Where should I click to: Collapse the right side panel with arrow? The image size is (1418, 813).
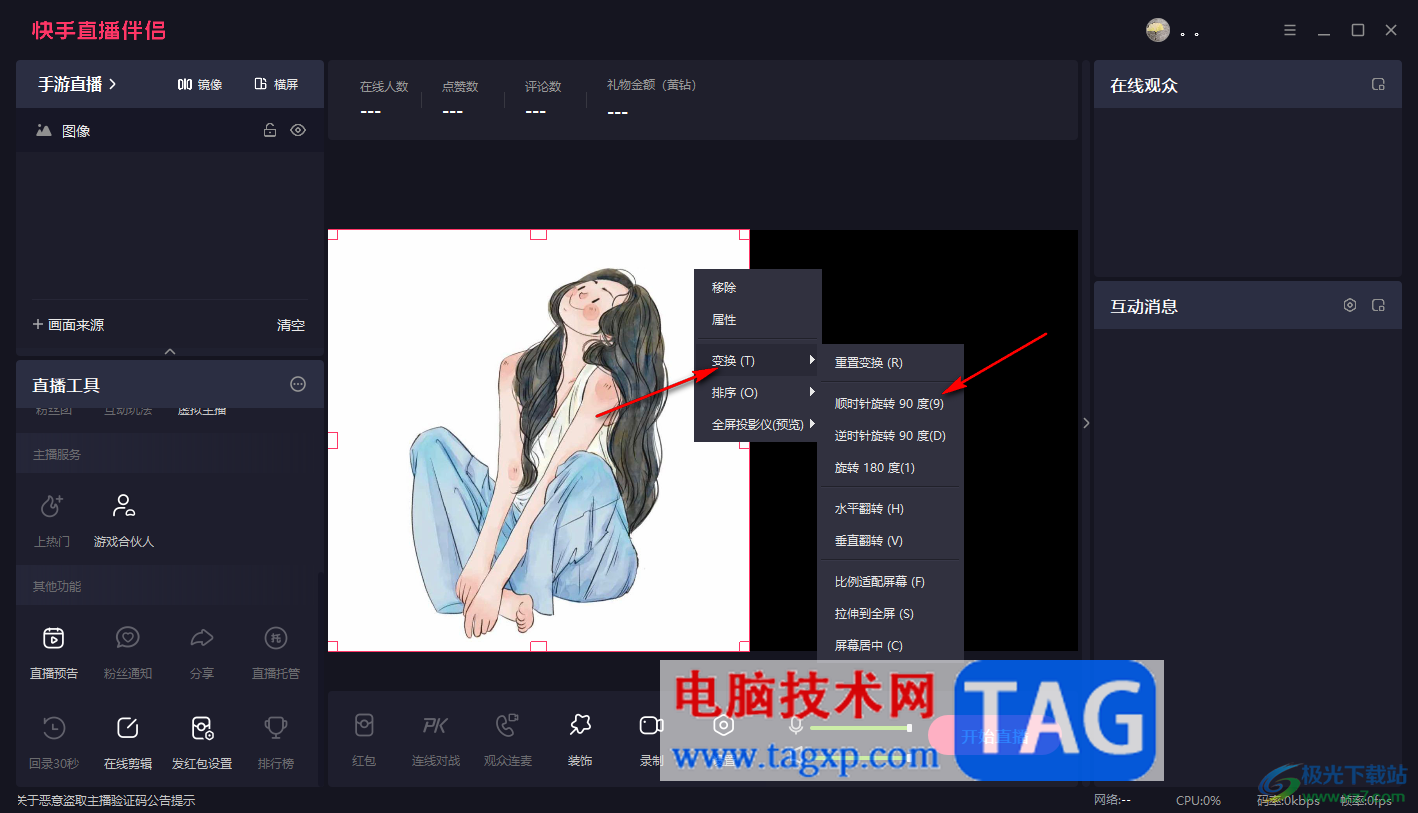(x=1086, y=423)
